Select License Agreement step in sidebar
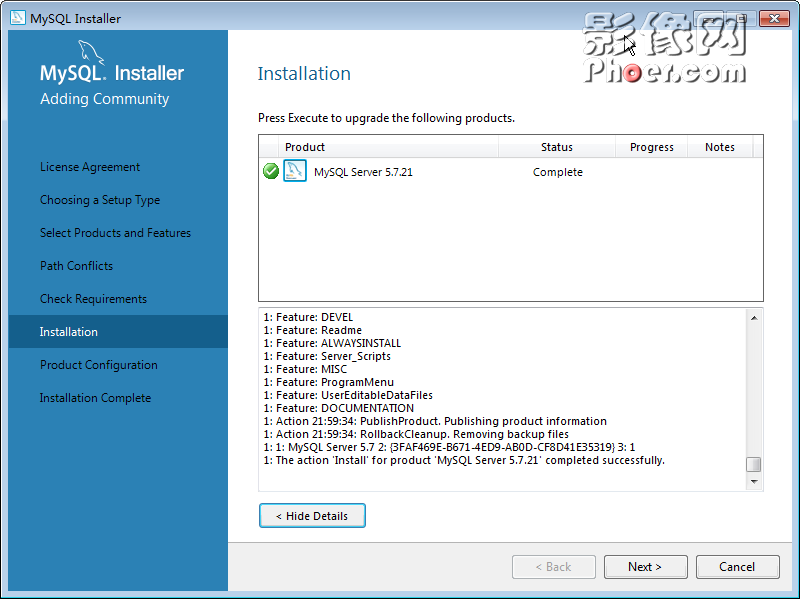This screenshot has width=800, height=599. pos(90,167)
